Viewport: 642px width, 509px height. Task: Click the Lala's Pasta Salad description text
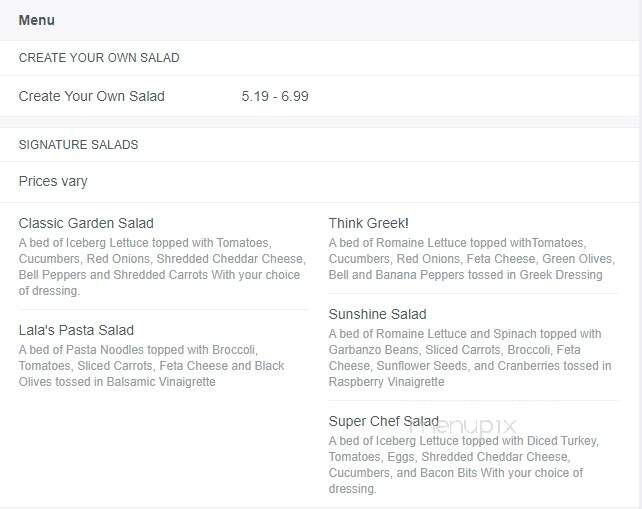click(151, 366)
